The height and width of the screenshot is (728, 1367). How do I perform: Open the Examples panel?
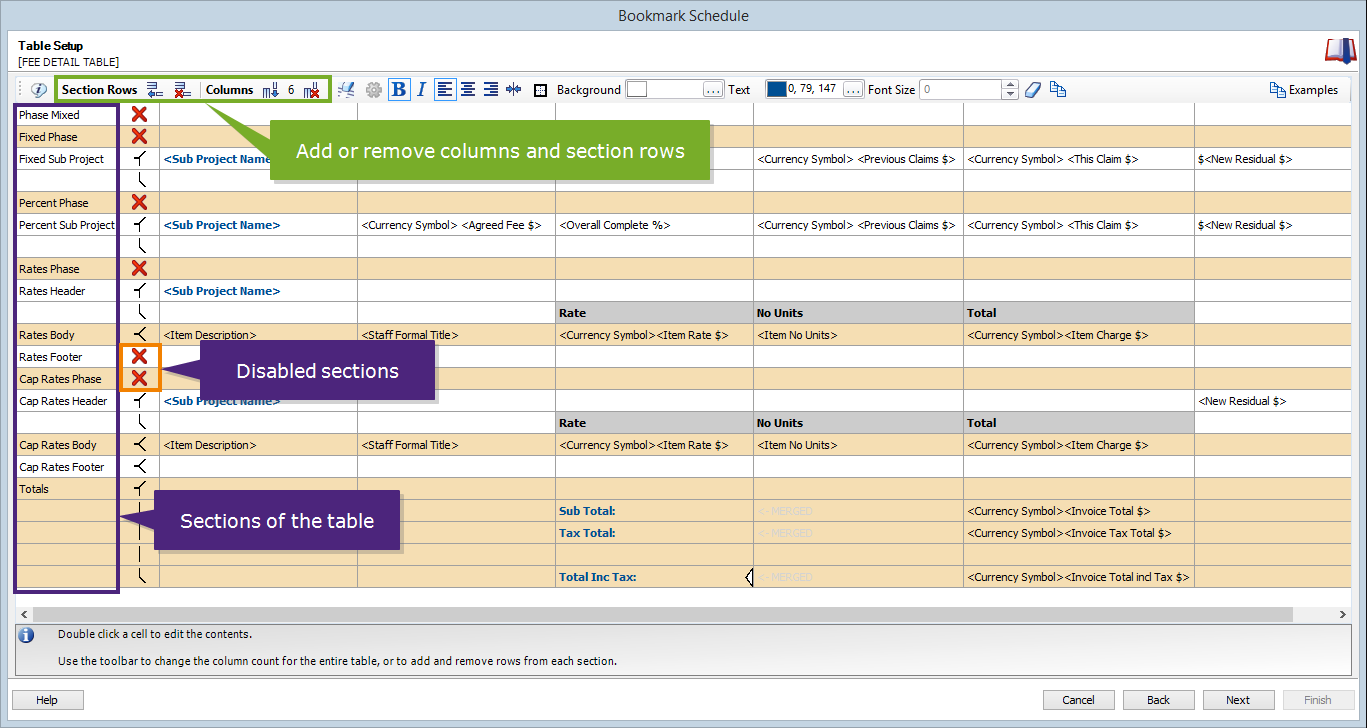1304,89
